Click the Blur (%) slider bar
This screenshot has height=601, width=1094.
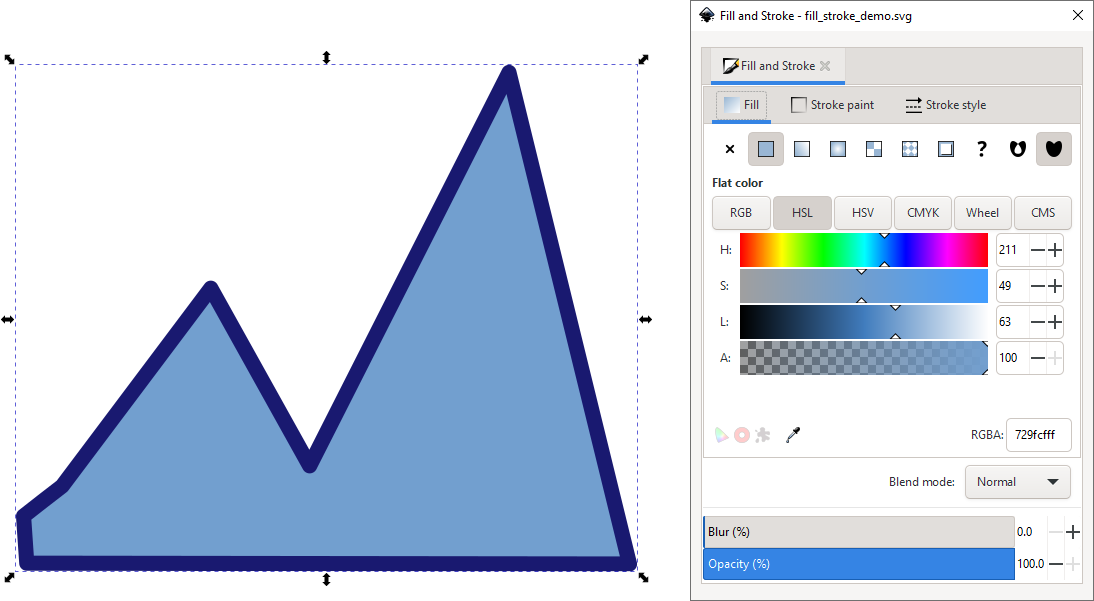point(858,532)
